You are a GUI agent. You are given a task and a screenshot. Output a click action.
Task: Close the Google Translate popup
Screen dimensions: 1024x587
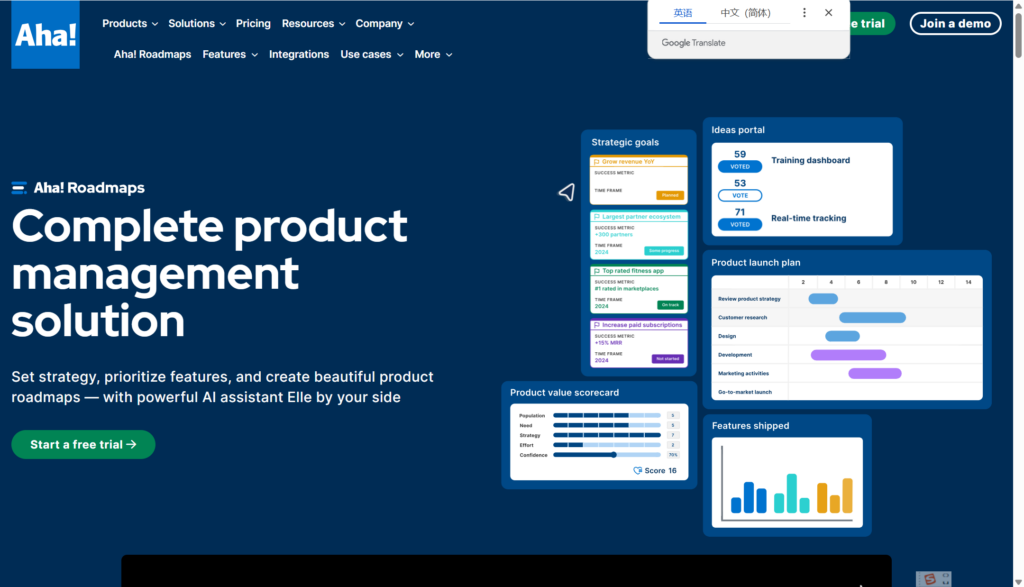[x=828, y=13]
